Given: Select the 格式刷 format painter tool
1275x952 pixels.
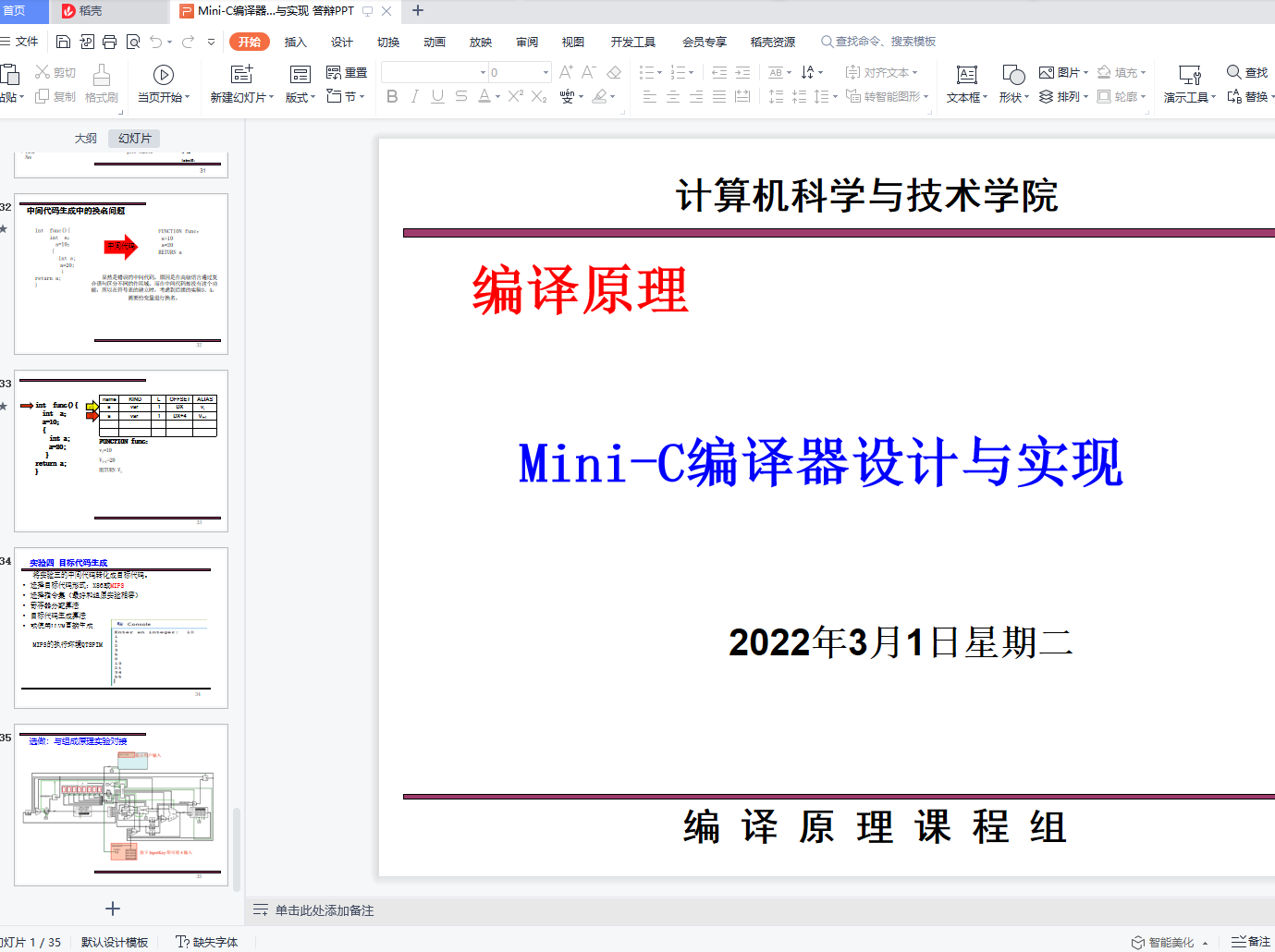Looking at the screenshot, I should (x=102, y=83).
